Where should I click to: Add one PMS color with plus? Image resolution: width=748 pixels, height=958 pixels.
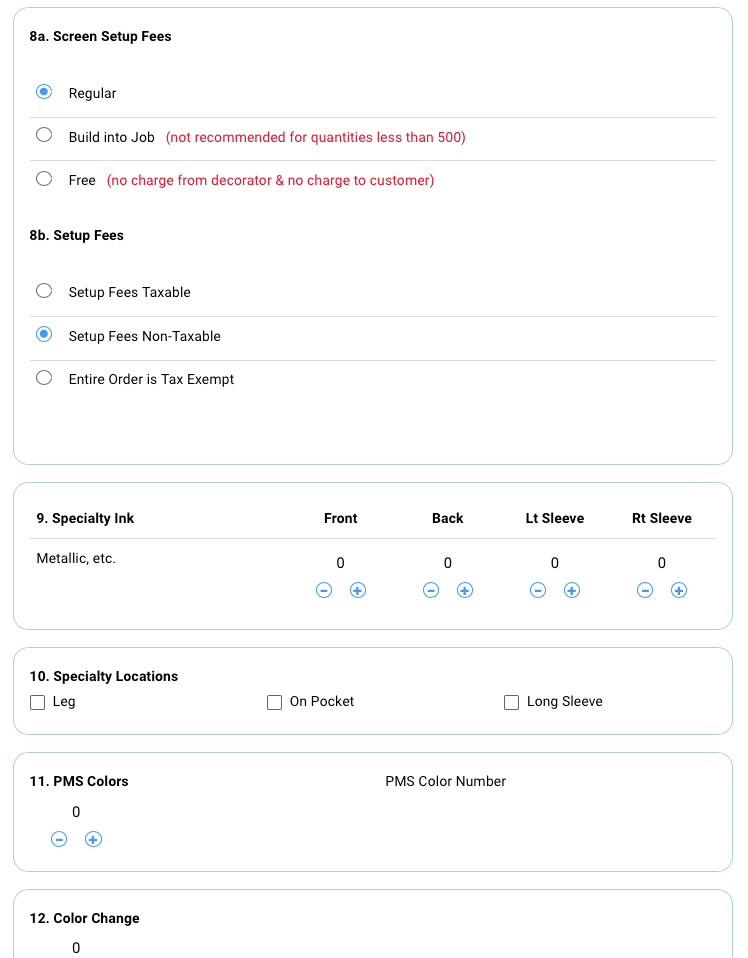pyautogui.click(x=93, y=839)
